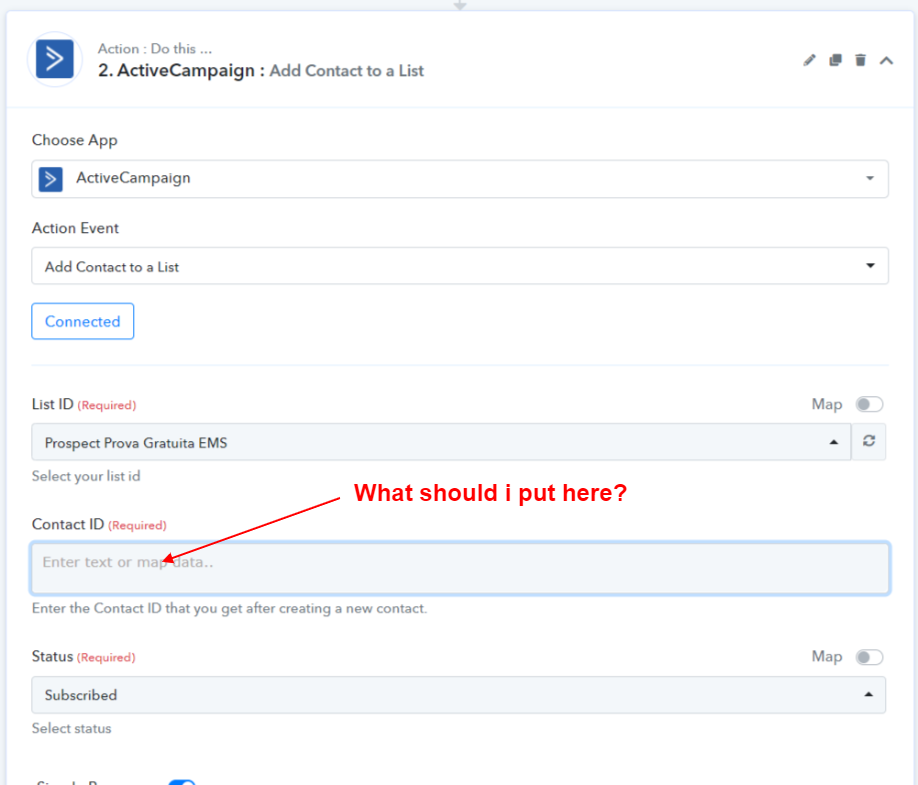Open the Action Event dropdown
The image size is (918, 785).
pos(460,266)
